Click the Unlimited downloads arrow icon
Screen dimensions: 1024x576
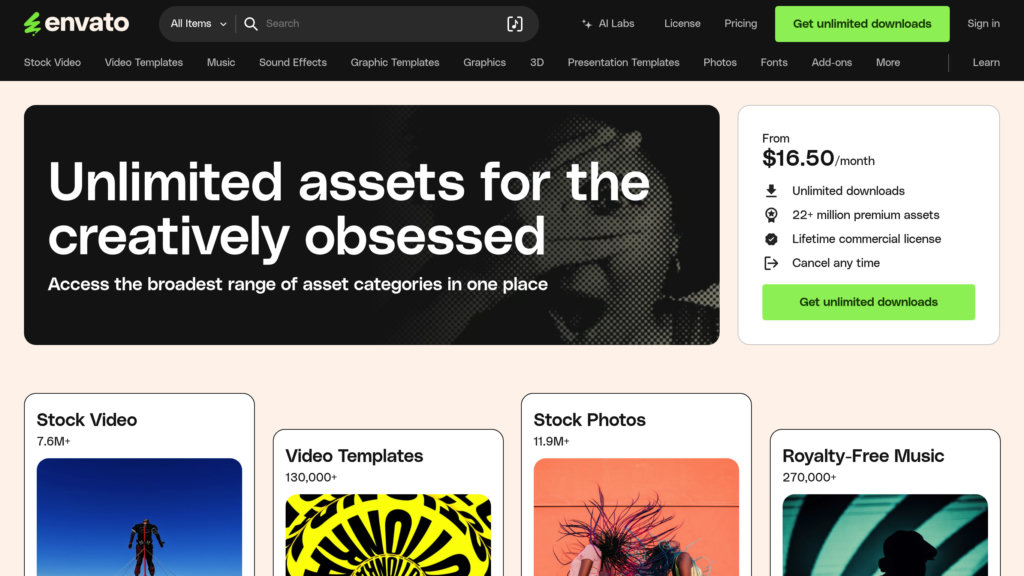click(771, 191)
